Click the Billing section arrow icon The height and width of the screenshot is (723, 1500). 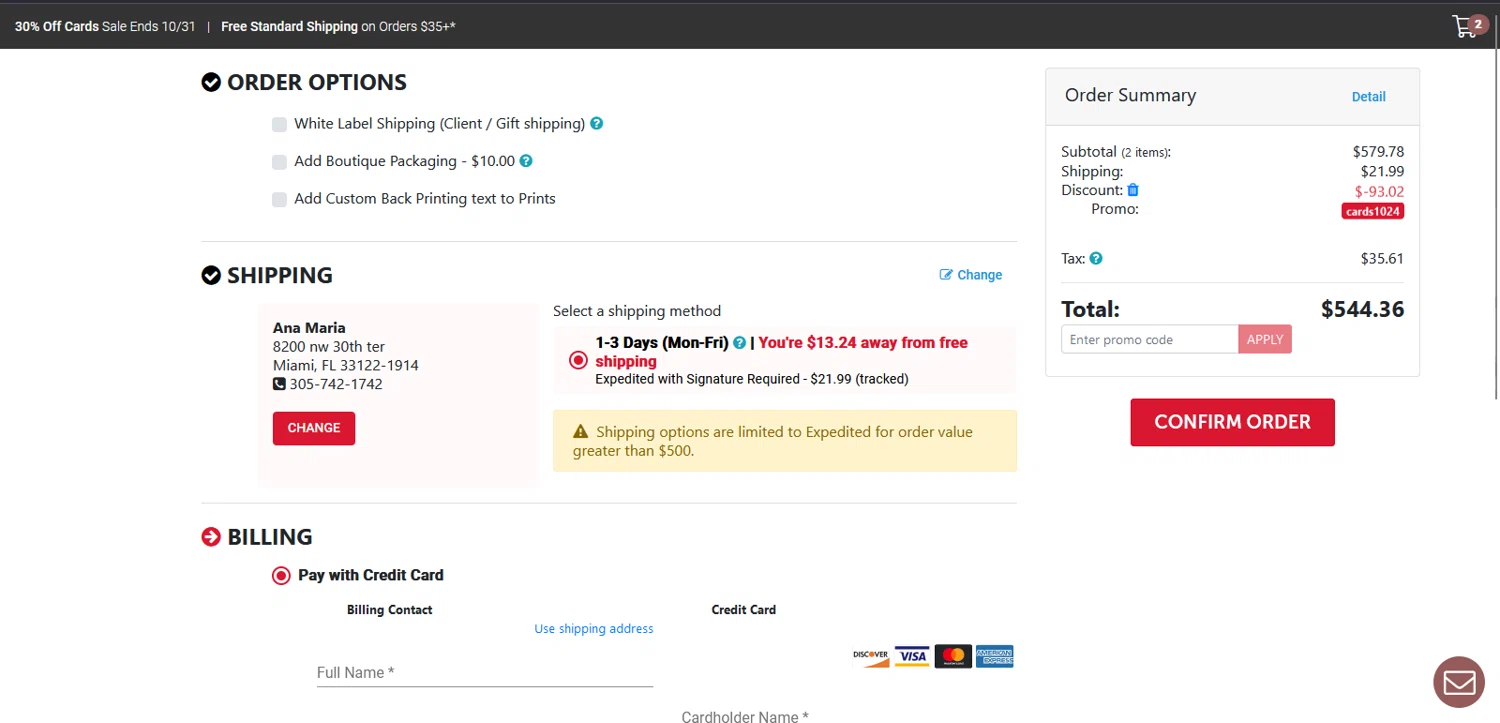click(211, 538)
